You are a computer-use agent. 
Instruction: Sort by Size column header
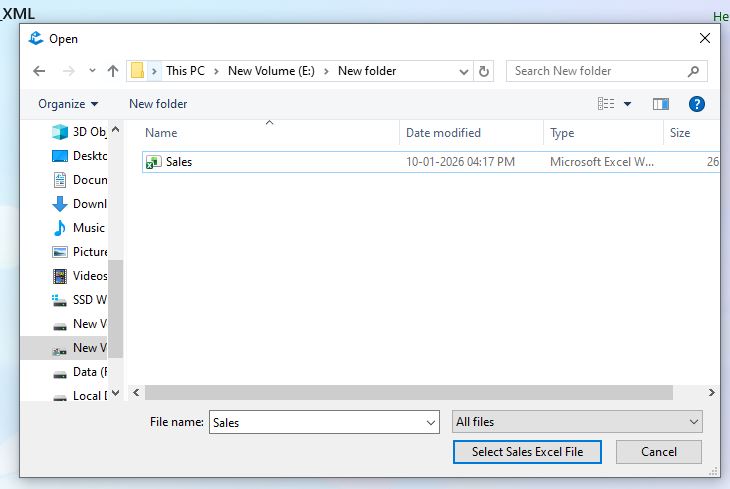pyautogui.click(x=680, y=133)
